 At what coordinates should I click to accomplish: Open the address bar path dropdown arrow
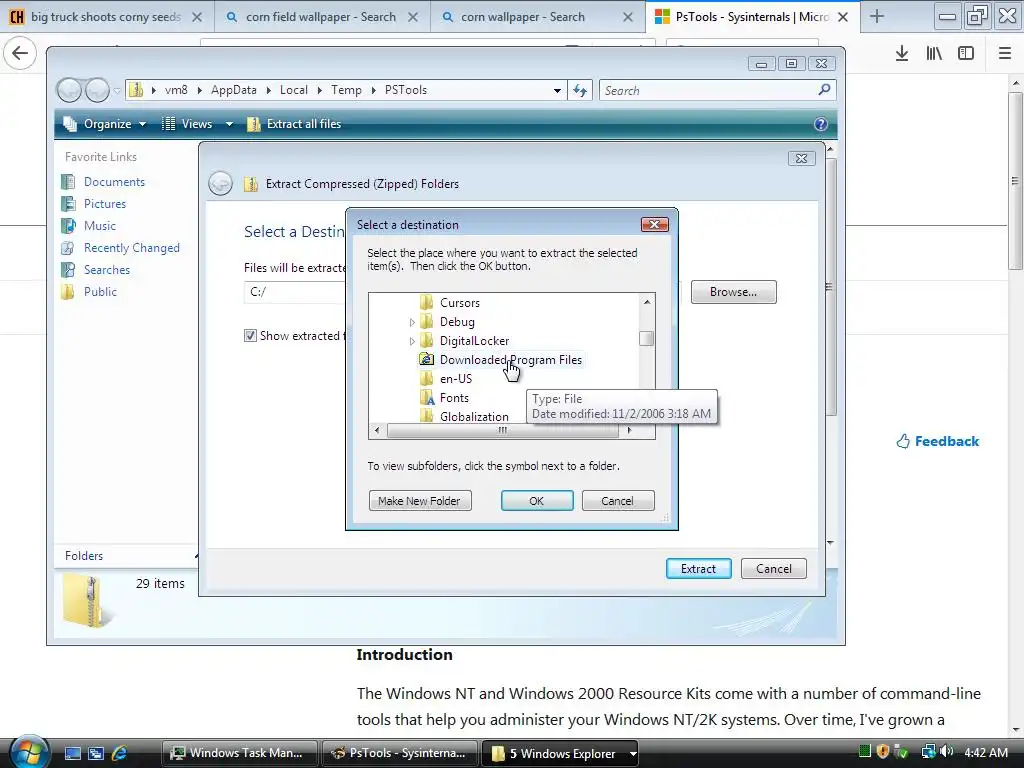[557, 91]
